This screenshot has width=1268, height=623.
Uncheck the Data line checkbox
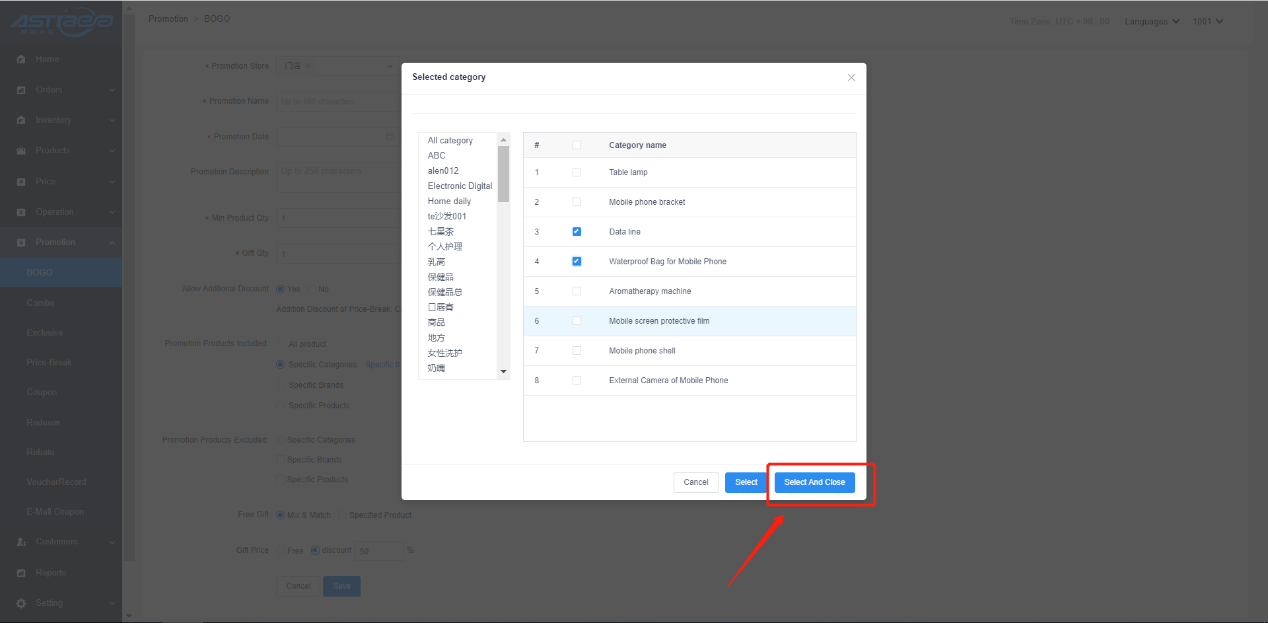(576, 232)
